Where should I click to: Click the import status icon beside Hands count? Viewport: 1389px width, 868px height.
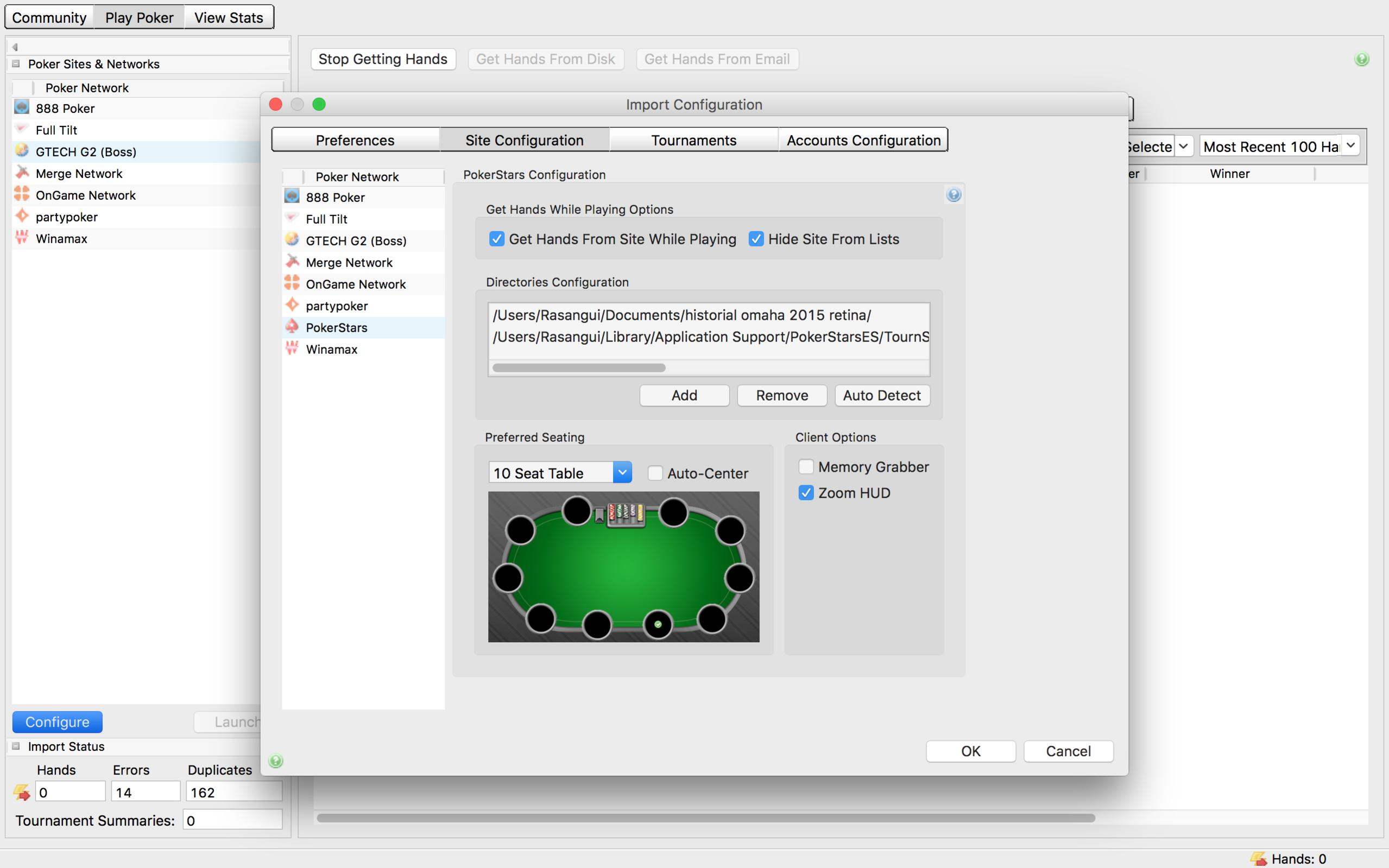(x=22, y=792)
